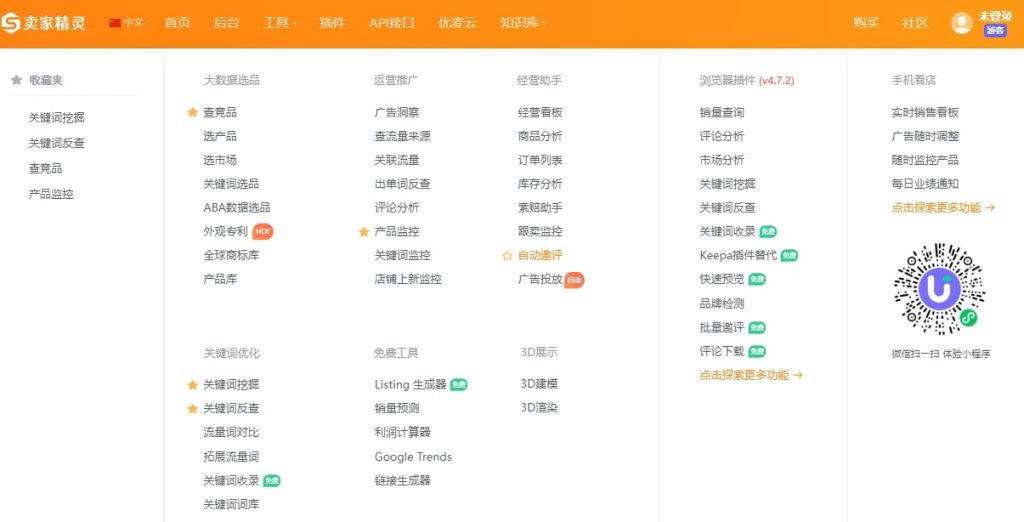Open 广告洞察 under 运营推广
Screen dimensions: 1024x522
tap(396, 112)
